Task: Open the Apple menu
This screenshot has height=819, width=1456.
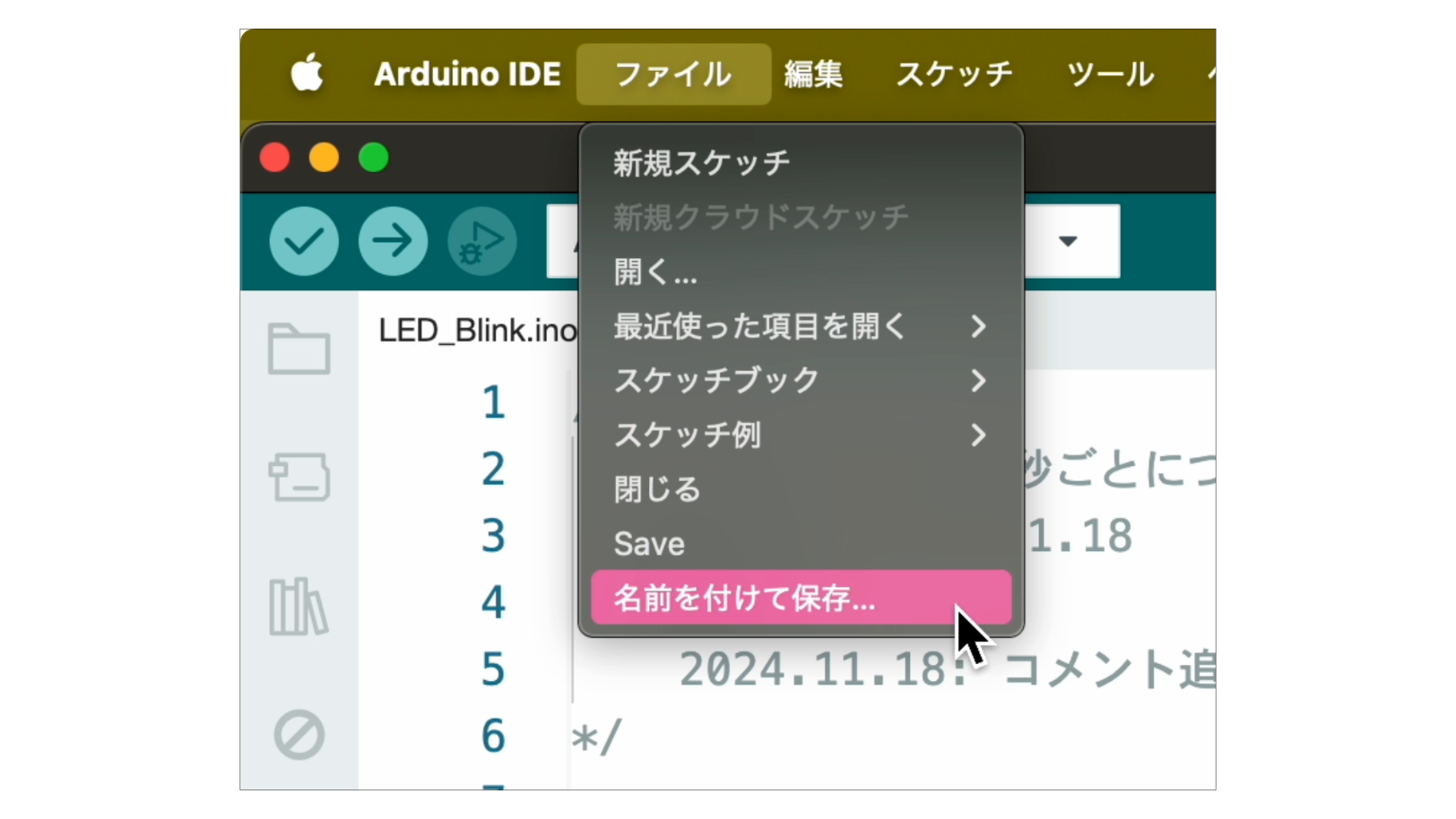Action: pyautogui.click(x=307, y=73)
